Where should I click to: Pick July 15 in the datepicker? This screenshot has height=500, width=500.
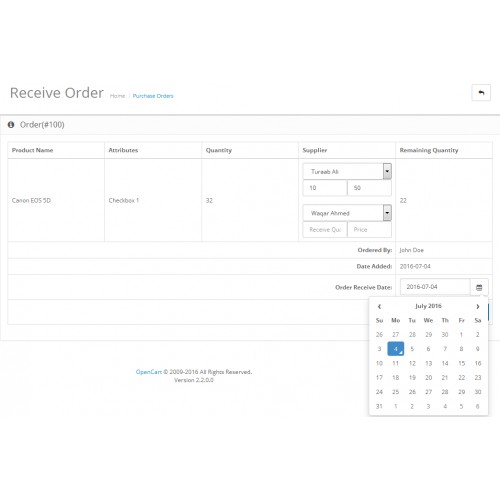(461, 363)
